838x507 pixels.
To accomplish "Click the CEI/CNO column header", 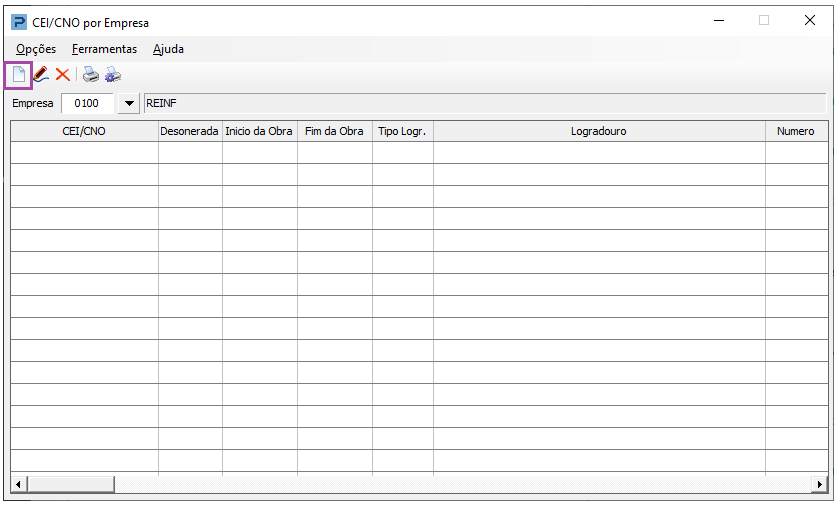I will [x=84, y=131].
